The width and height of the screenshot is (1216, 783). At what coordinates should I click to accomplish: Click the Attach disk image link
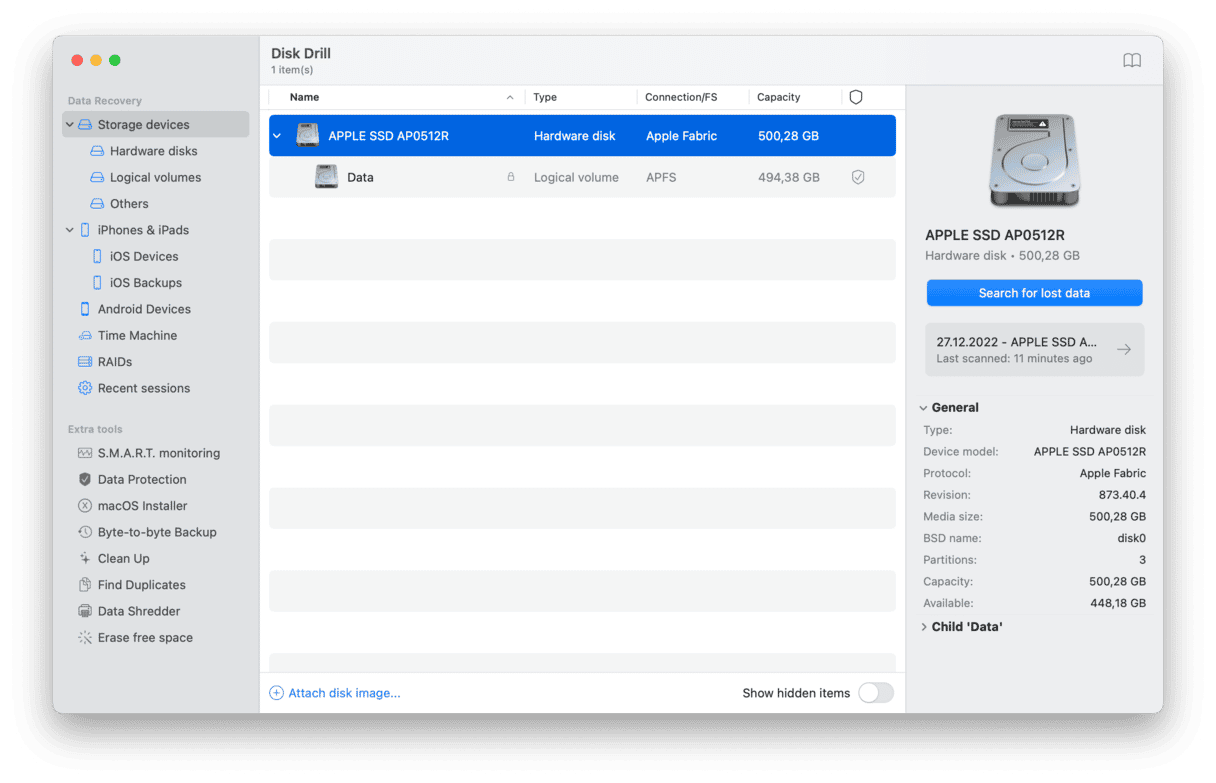pyautogui.click(x=344, y=693)
